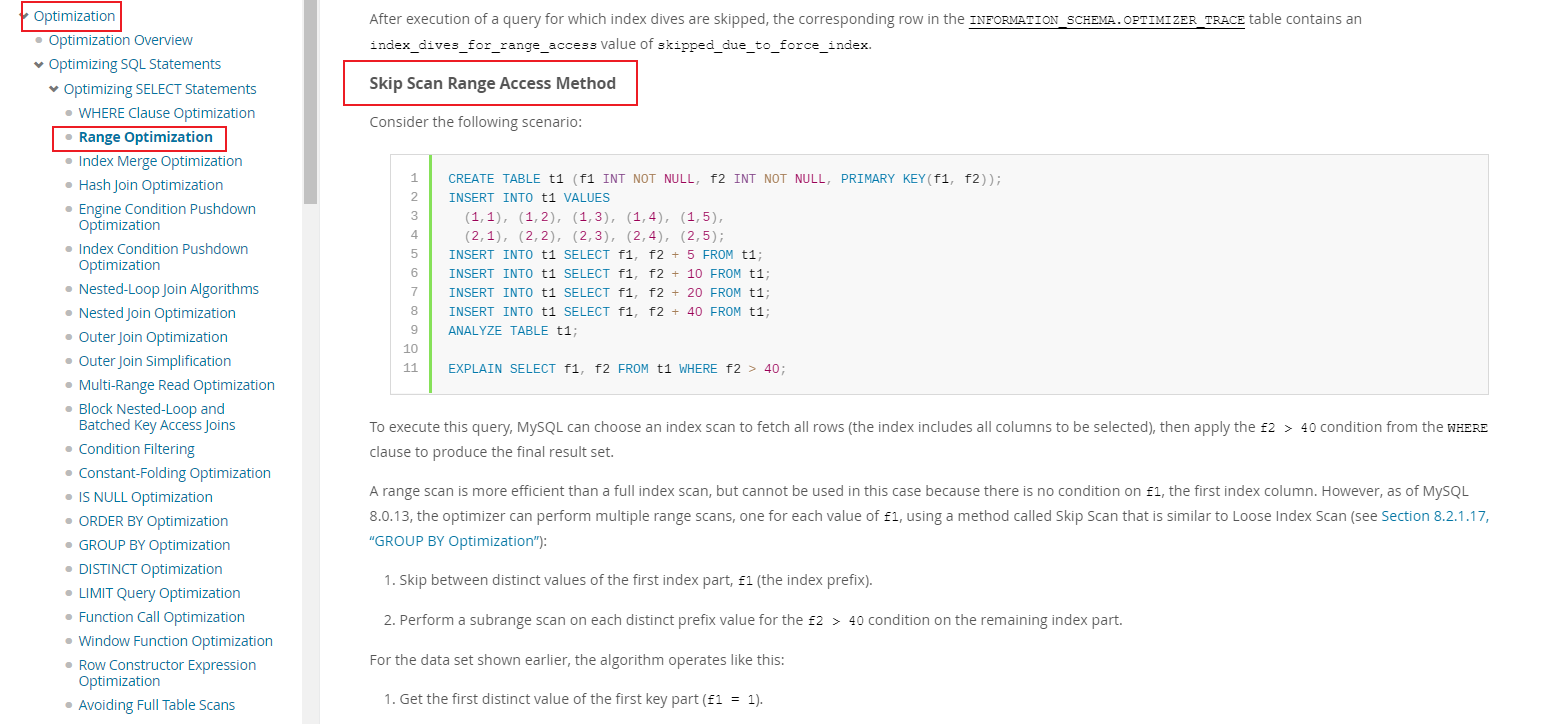Open ORDER BY Optimization page
The width and height of the screenshot is (1550, 724).
click(153, 521)
